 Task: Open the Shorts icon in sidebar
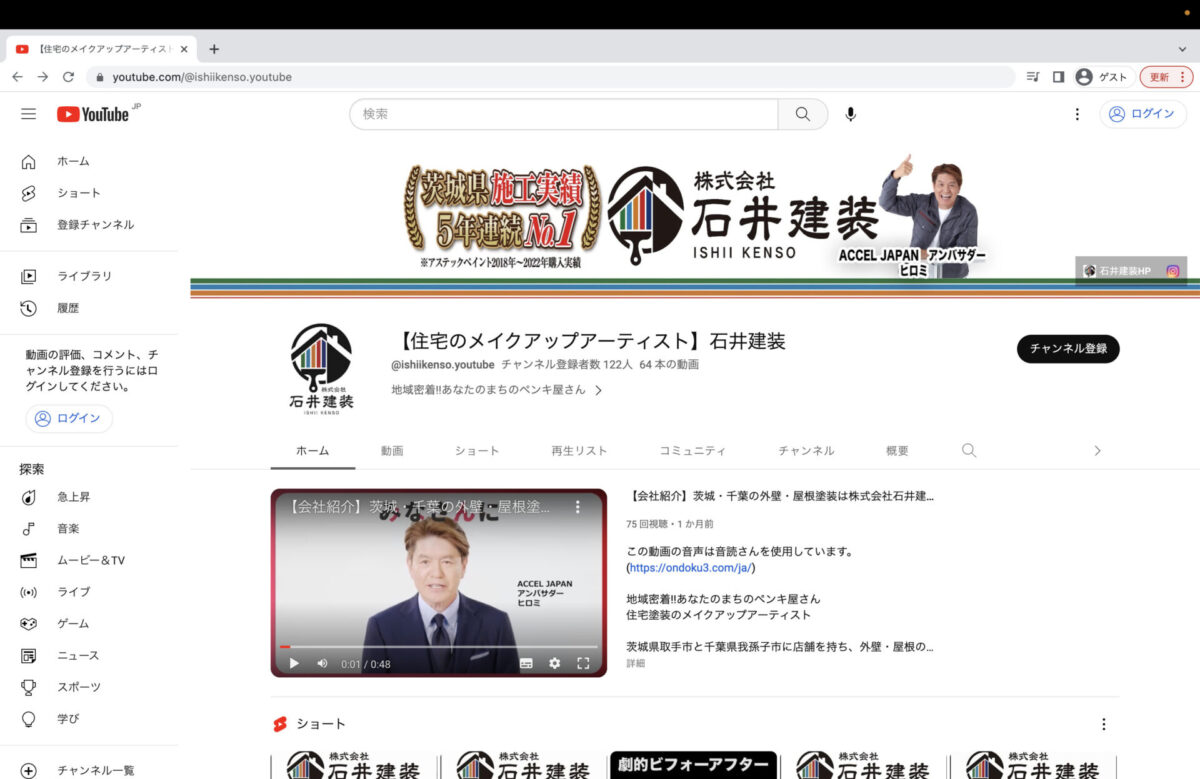click(28, 193)
